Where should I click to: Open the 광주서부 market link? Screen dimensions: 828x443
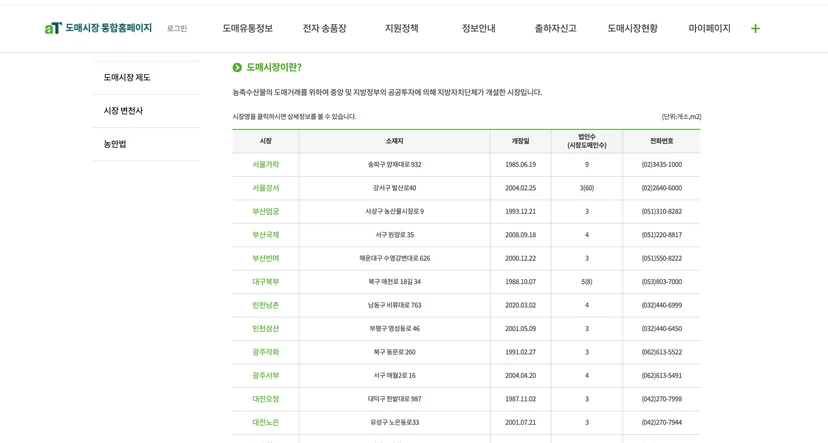266,375
